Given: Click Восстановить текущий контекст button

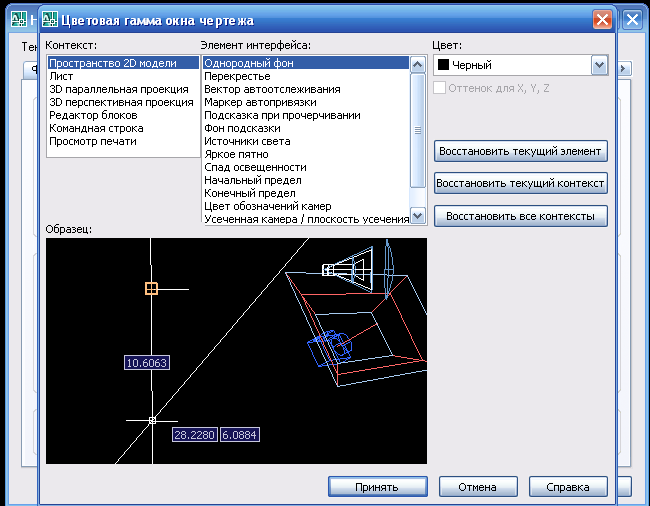Looking at the screenshot, I should [x=521, y=183].
